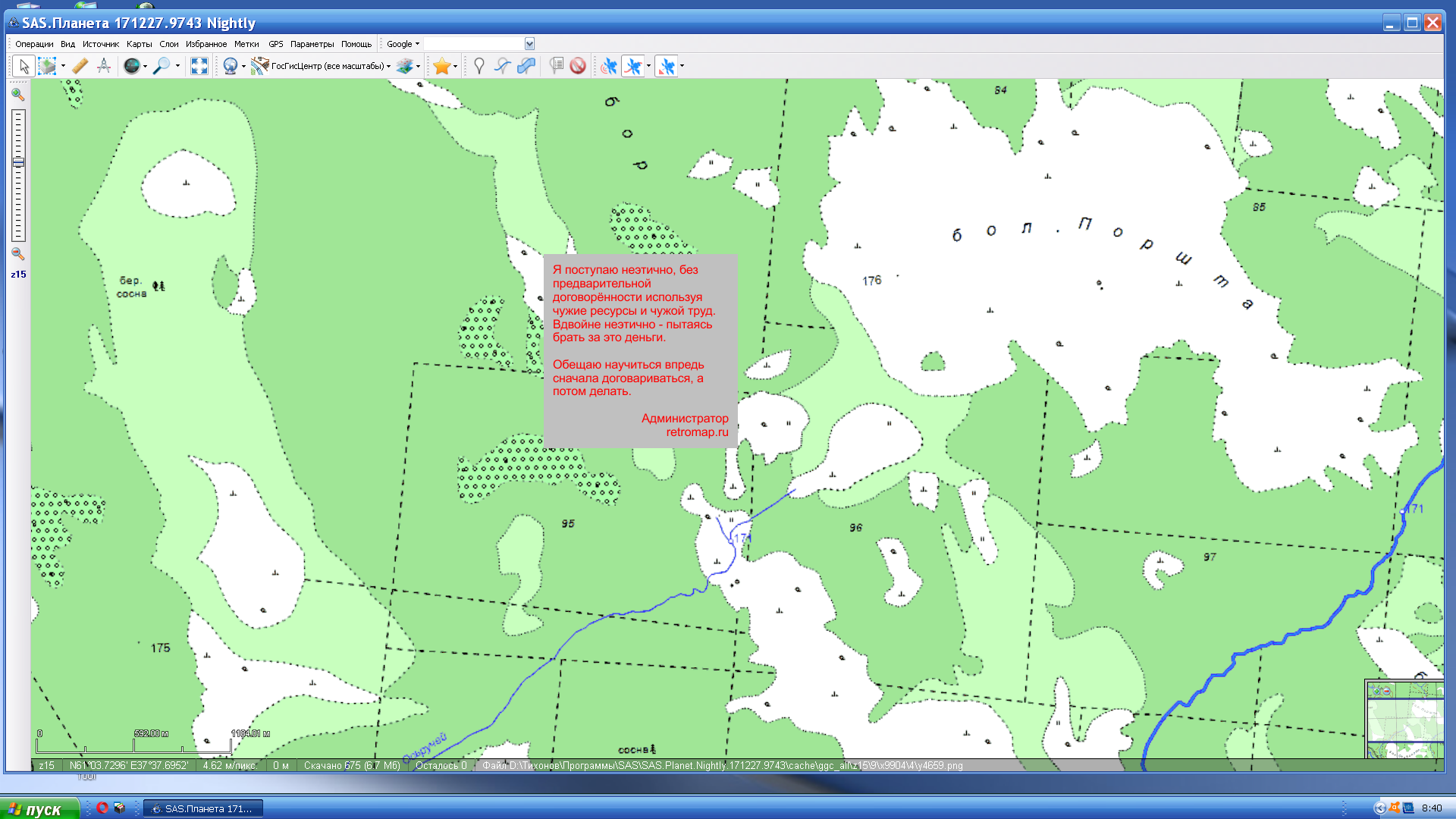Toggle GPS receiver connect button
The height and width of the screenshot is (819, 1456).
[x=608, y=66]
